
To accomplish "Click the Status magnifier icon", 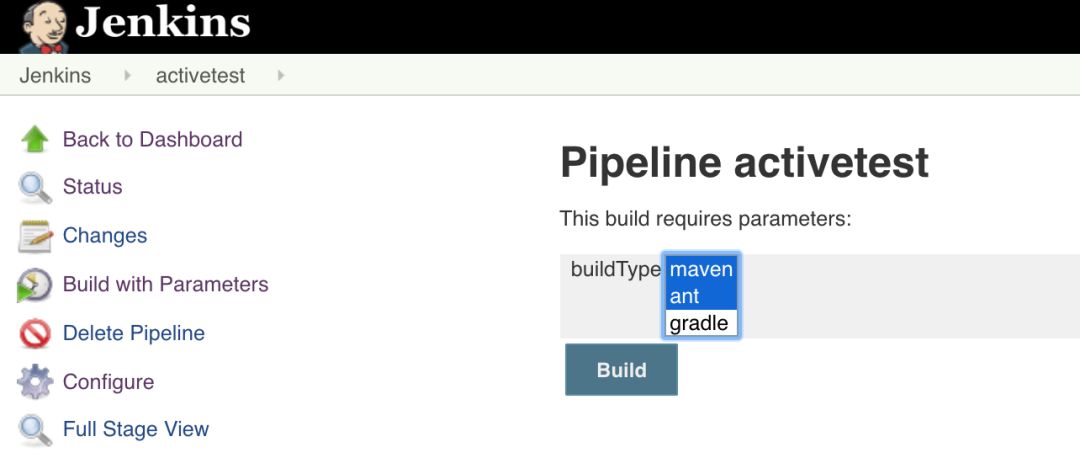I will 35,187.
